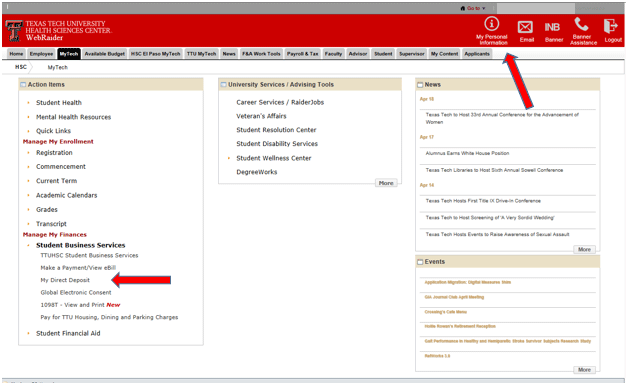
Task: Open the Applicants tab
Action: pyautogui.click(x=477, y=54)
